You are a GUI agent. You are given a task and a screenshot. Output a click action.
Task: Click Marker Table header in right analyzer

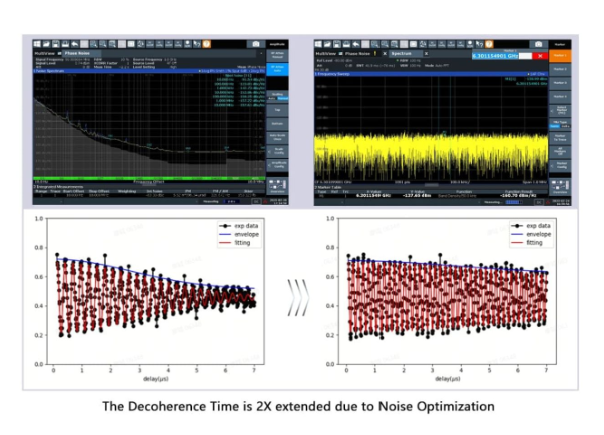click(x=431, y=187)
